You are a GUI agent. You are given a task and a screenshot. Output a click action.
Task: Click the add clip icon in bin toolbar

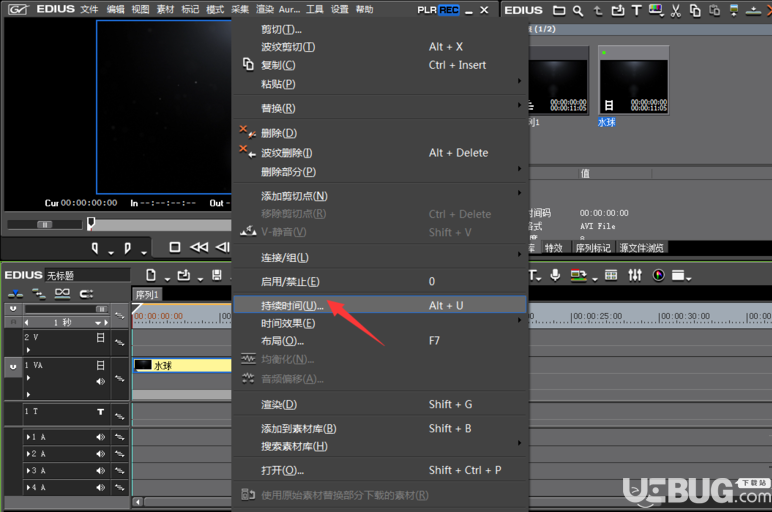(x=617, y=10)
